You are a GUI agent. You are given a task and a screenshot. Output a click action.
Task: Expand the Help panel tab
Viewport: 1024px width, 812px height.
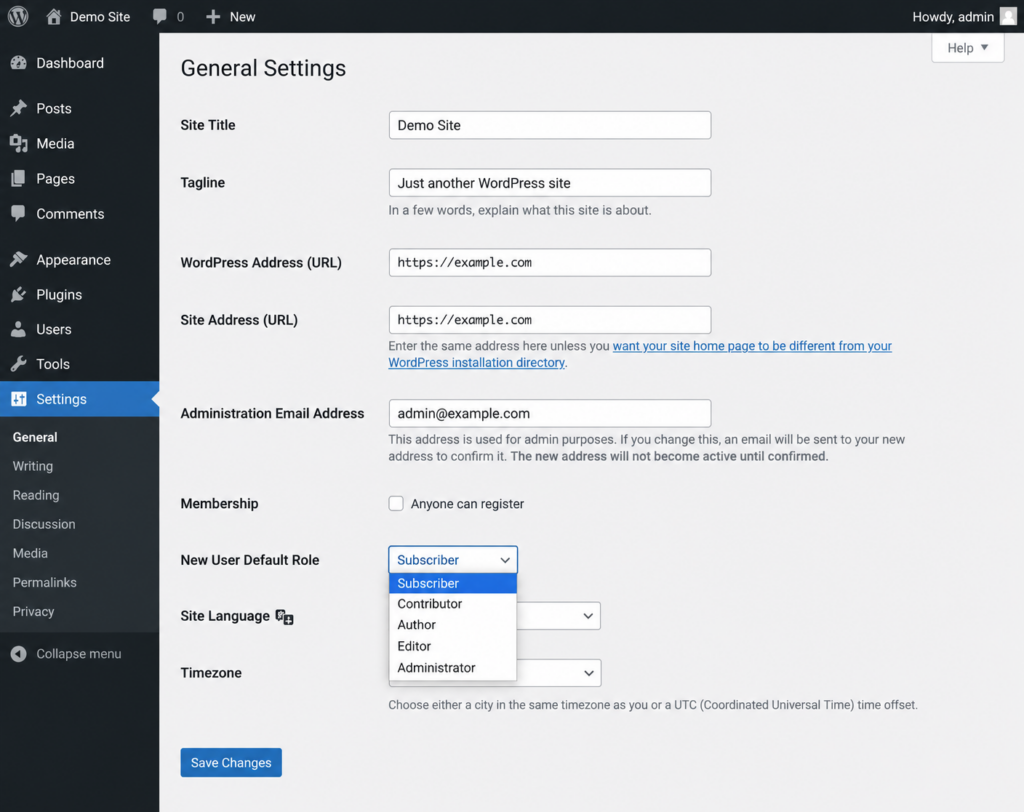967,48
